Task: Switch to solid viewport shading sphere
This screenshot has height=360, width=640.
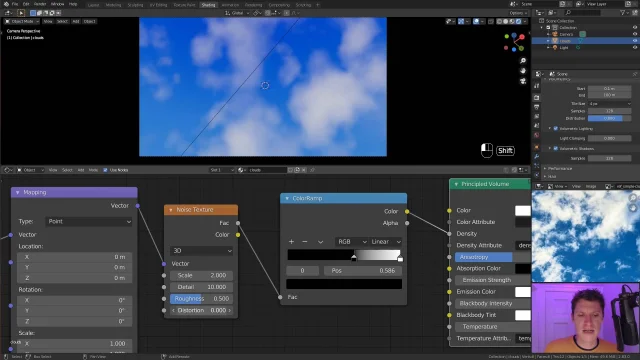Action: [506, 21]
